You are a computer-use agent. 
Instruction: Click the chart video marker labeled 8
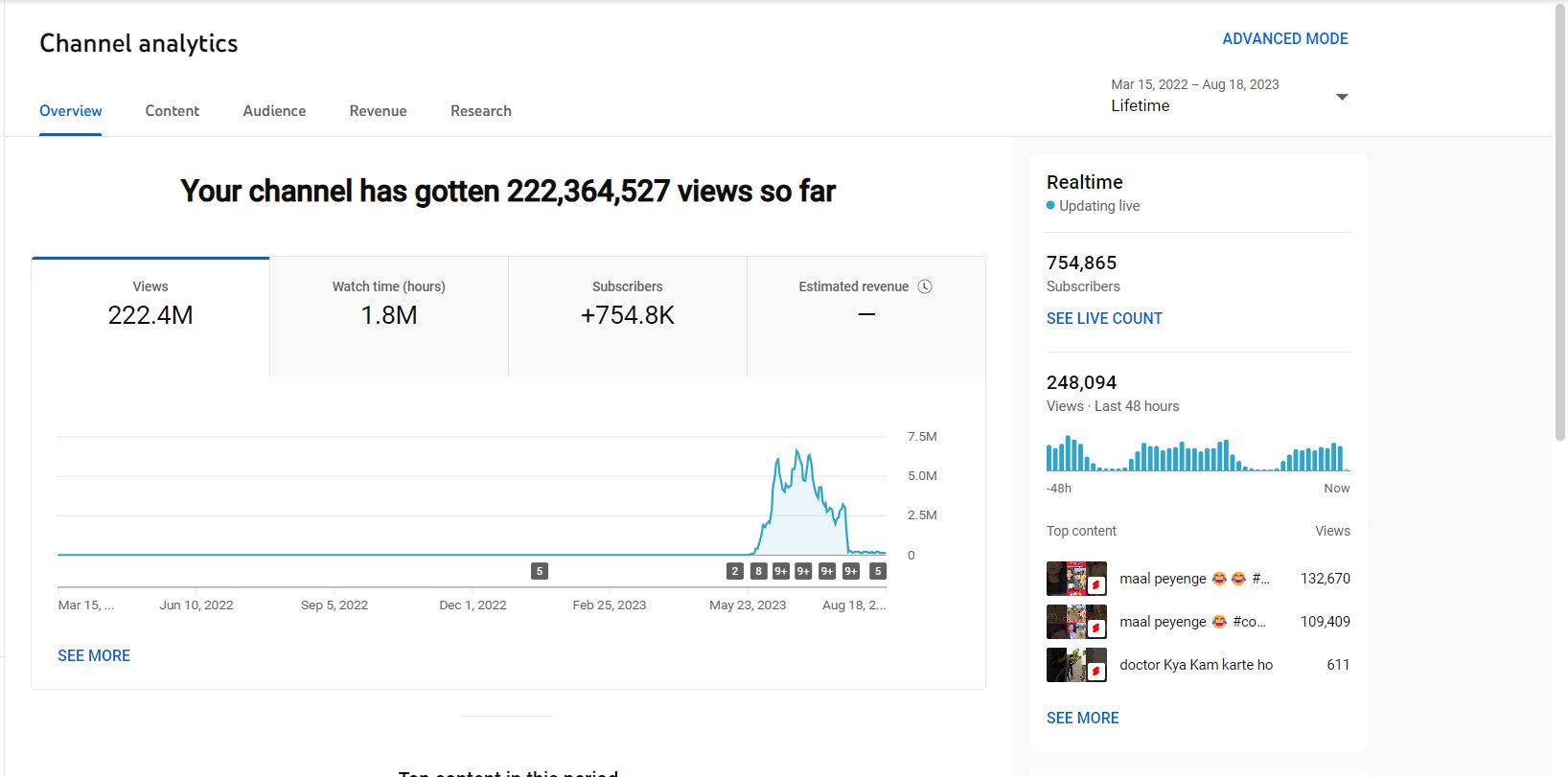758,571
